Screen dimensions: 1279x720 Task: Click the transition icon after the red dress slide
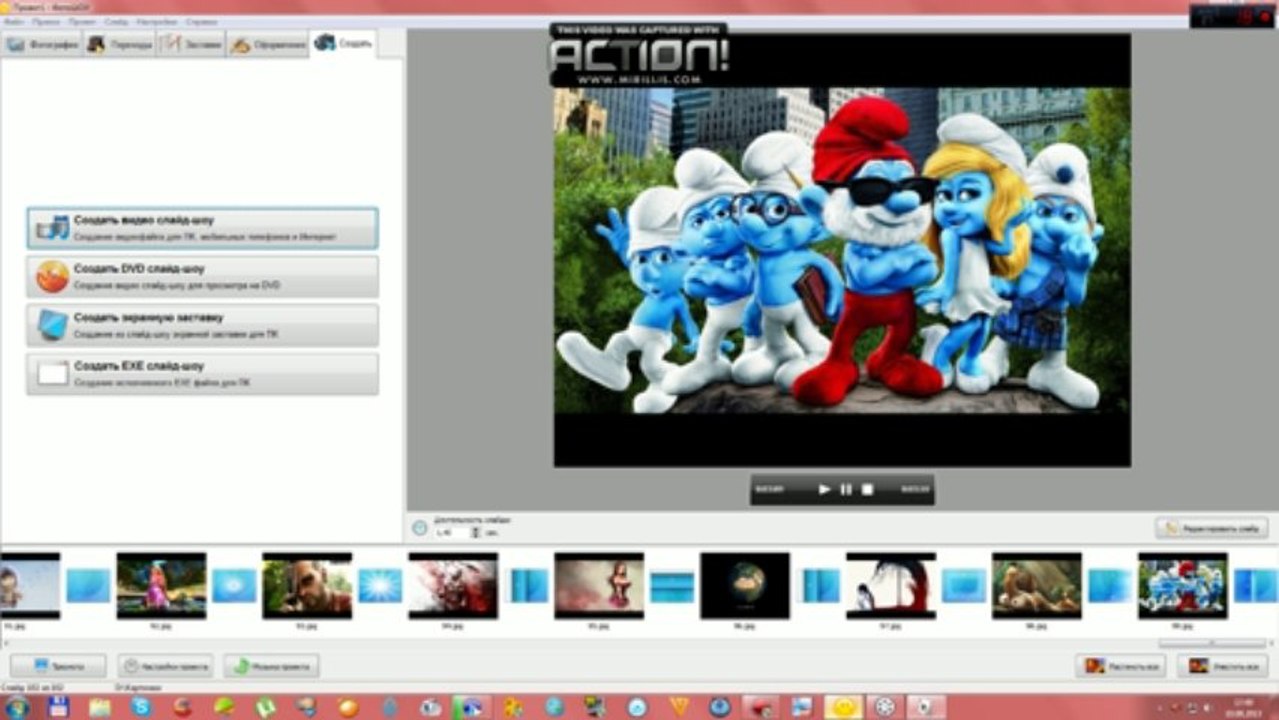(672, 586)
